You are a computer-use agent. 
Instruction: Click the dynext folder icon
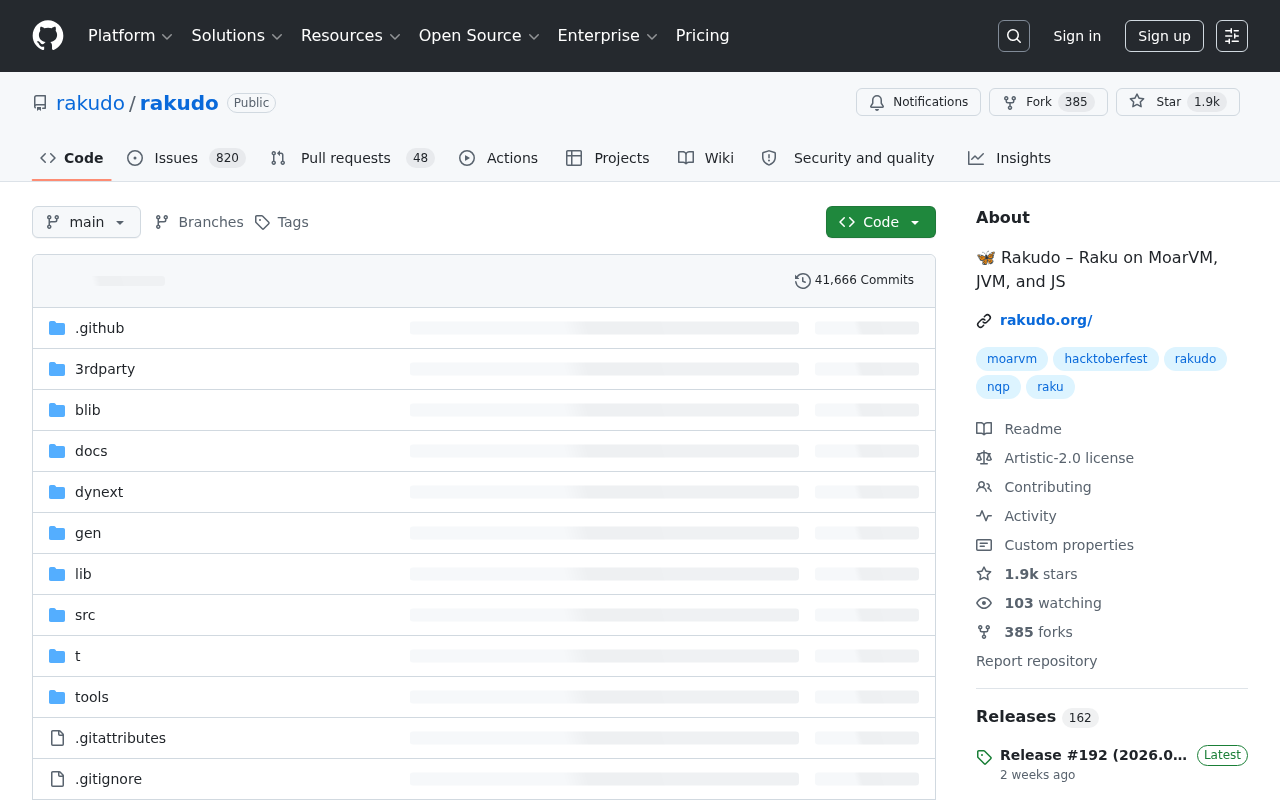point(57,492)
